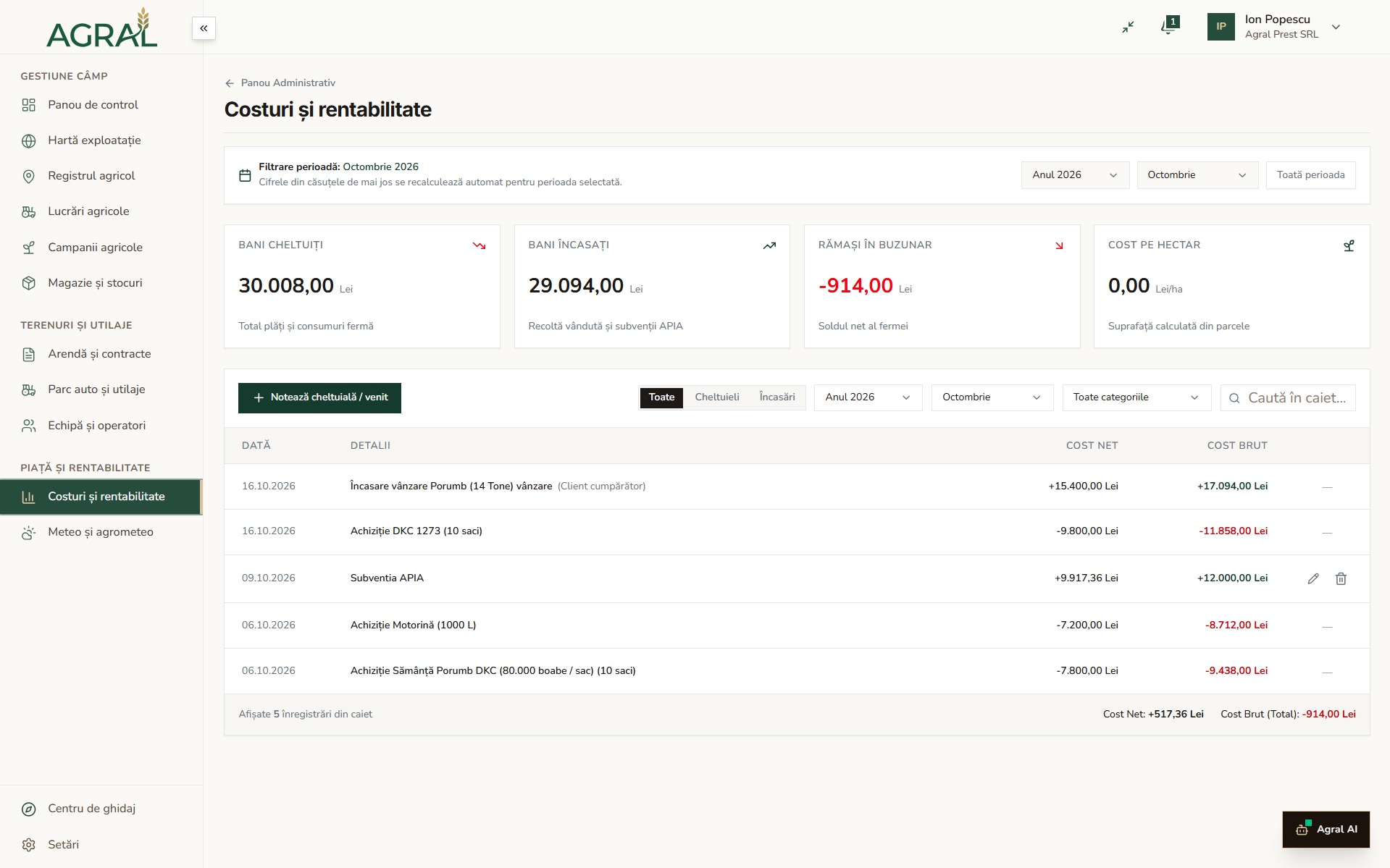Click the Toată perioada button
The width and height of the screenshot is (1390, 868).
pos(1310,175)
